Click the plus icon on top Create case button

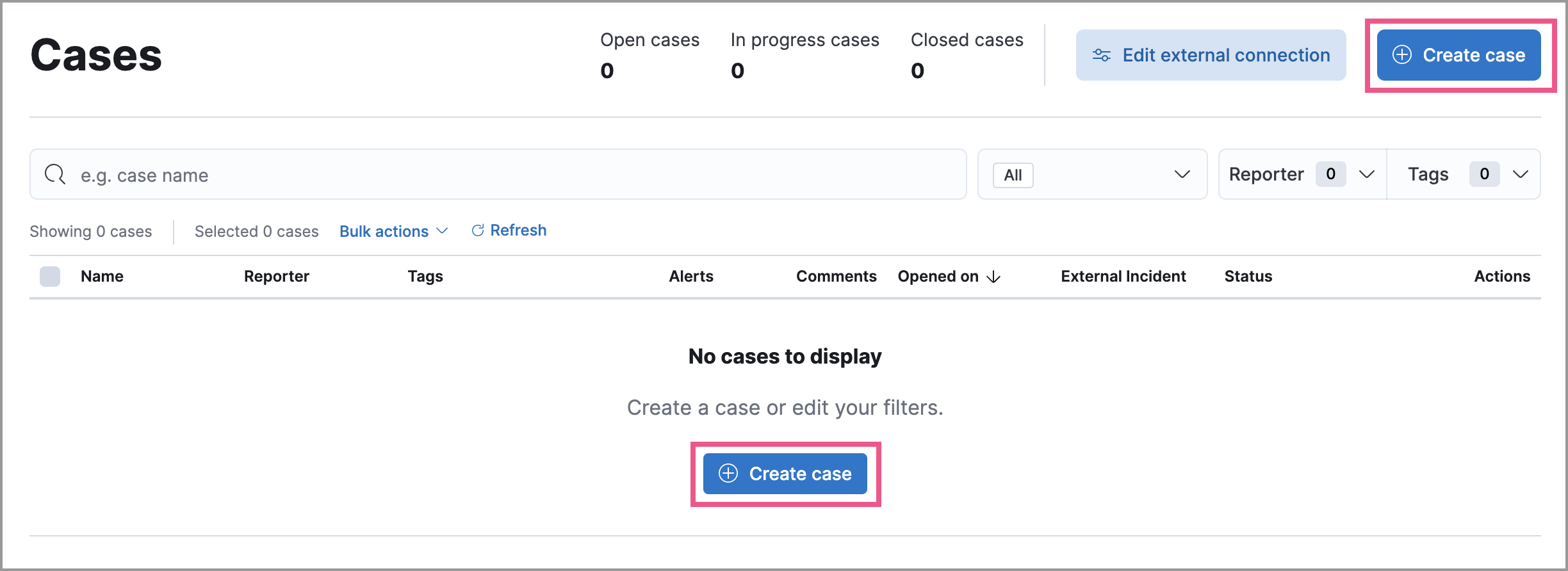click(x=1402, y=55)
